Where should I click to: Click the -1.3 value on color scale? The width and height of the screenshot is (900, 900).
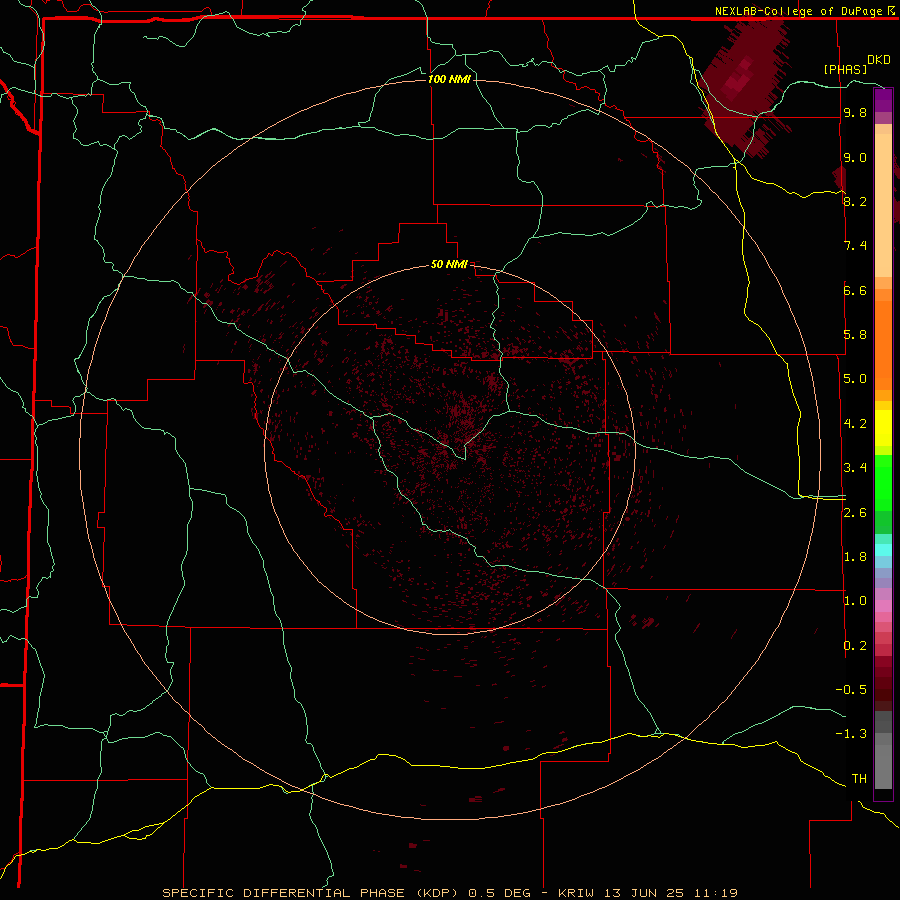[x=851, y=734]
